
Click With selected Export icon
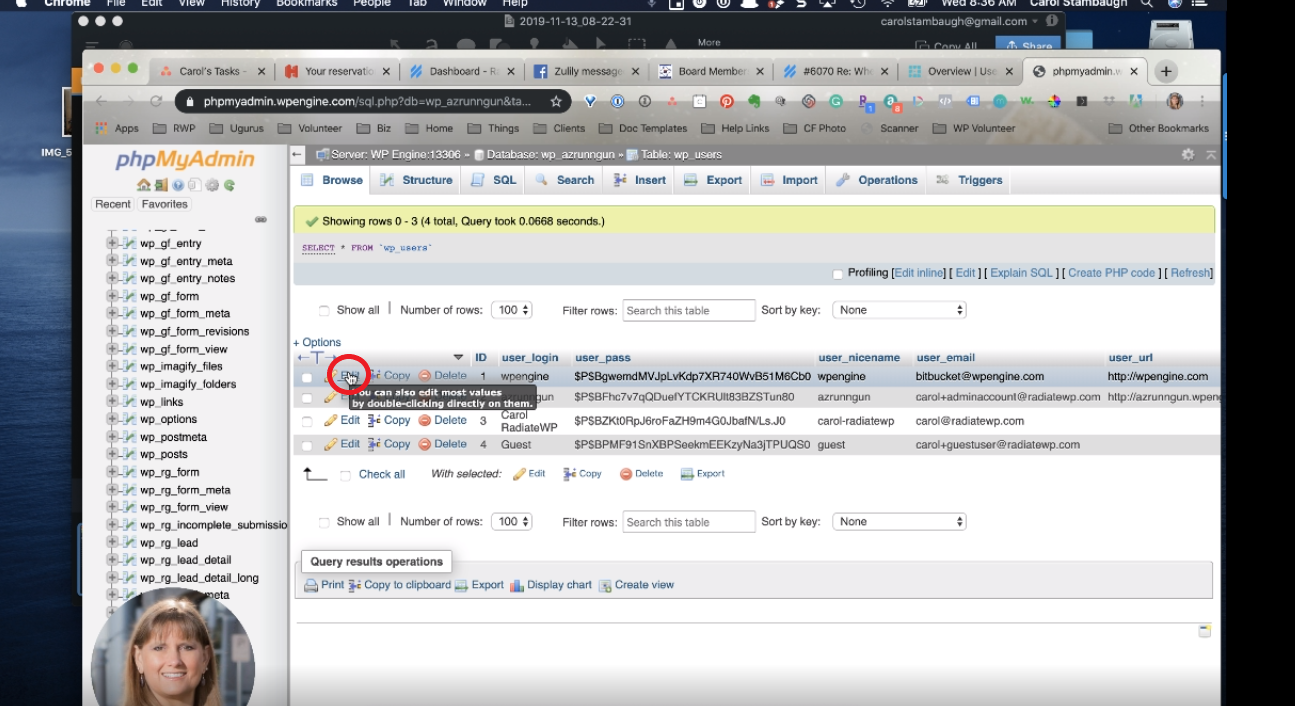(687, 474)
